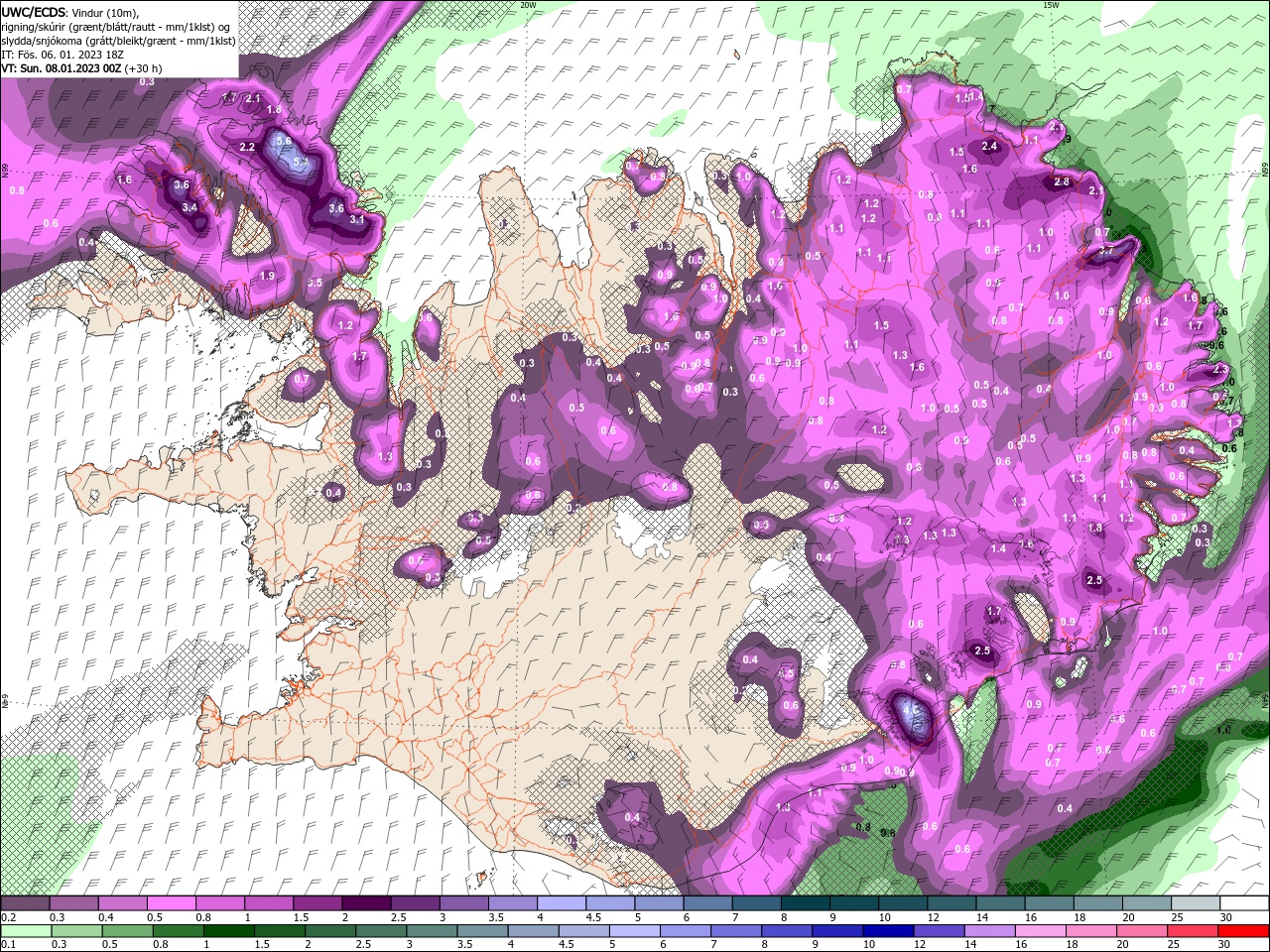Click top-row swatch between 0.5 and 0.8
The height and width of the screenshot is (952, 1270).
172,902
